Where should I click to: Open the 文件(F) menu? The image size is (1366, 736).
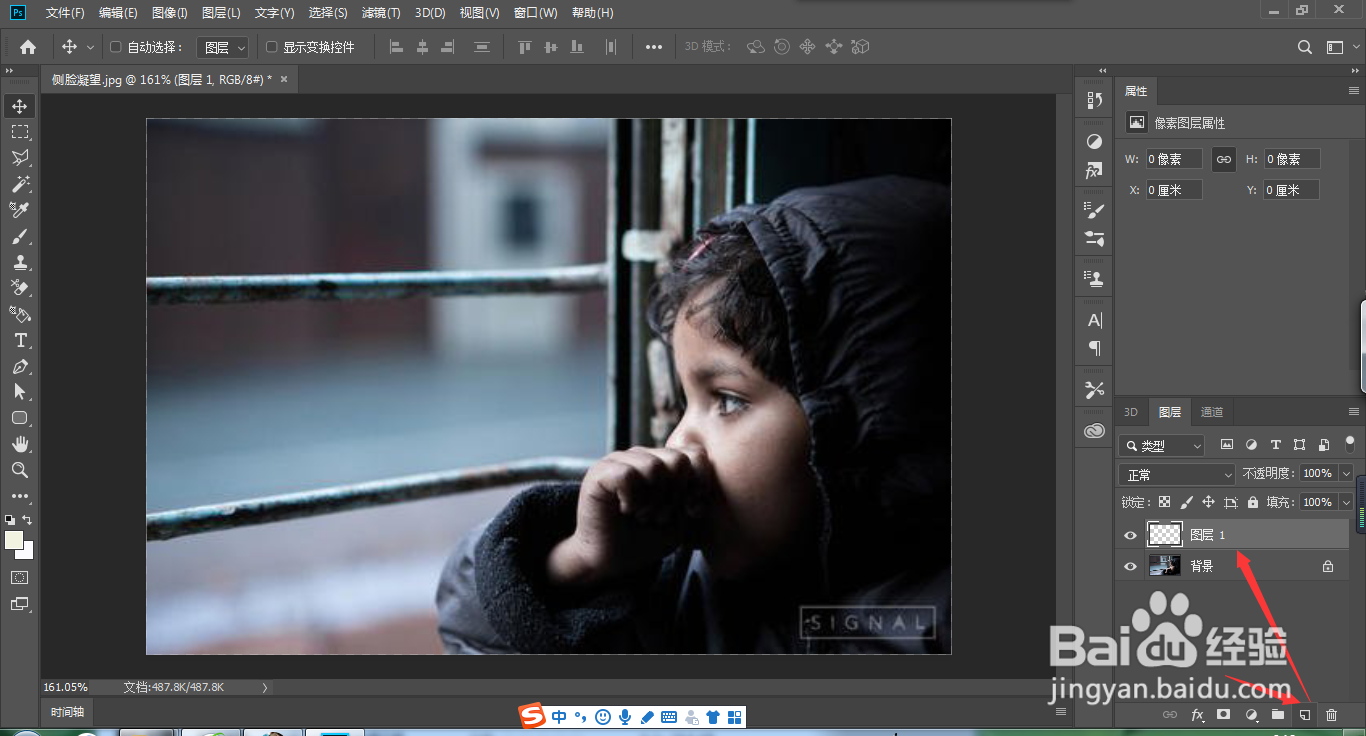[65, 13]
